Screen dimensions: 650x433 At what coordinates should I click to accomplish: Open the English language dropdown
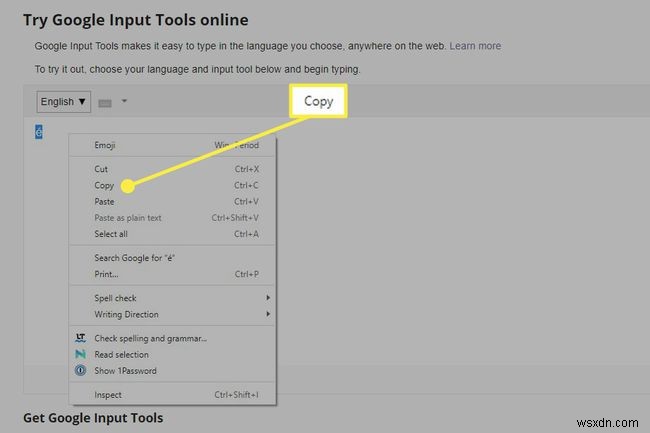63,102
